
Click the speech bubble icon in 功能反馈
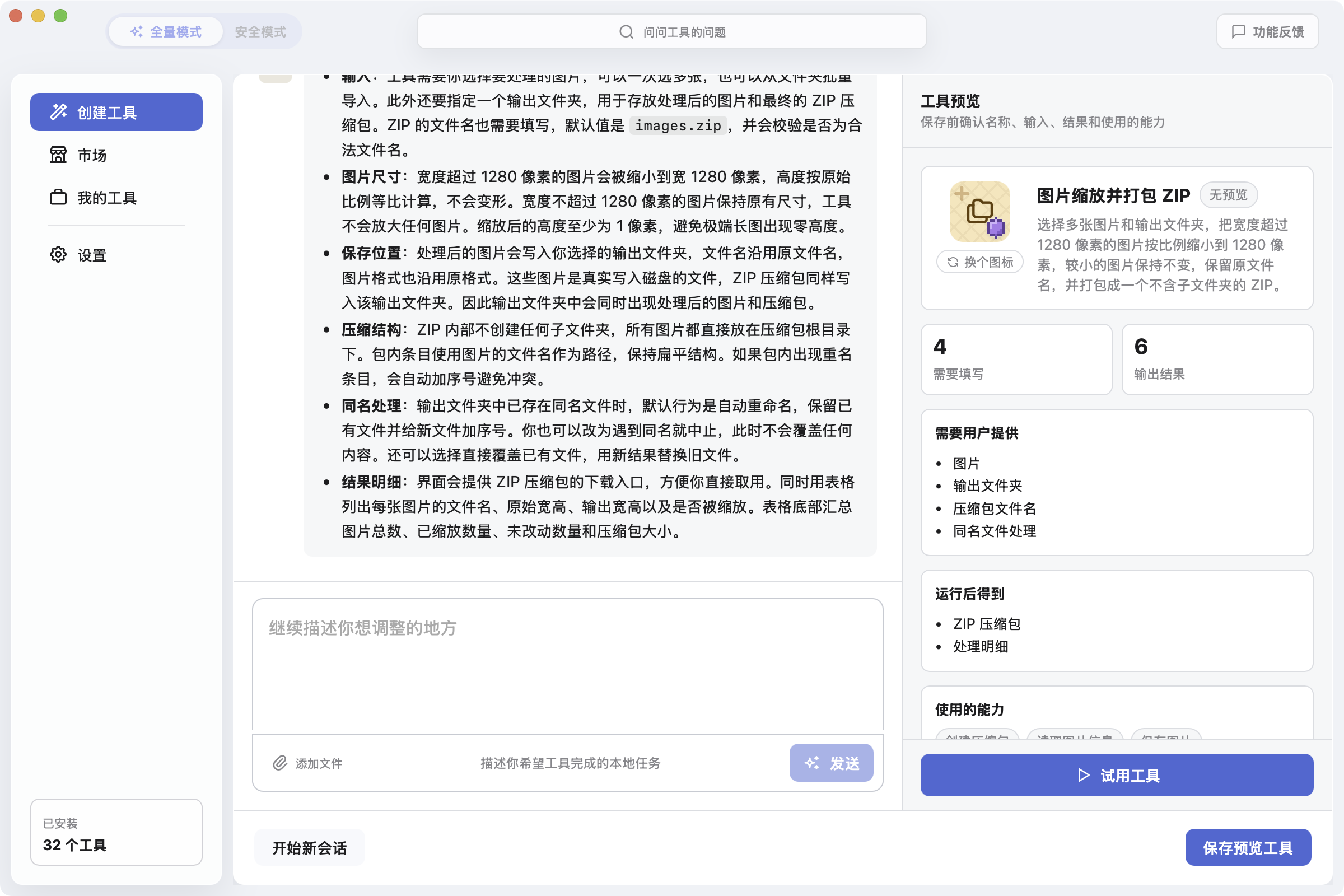1238,31
